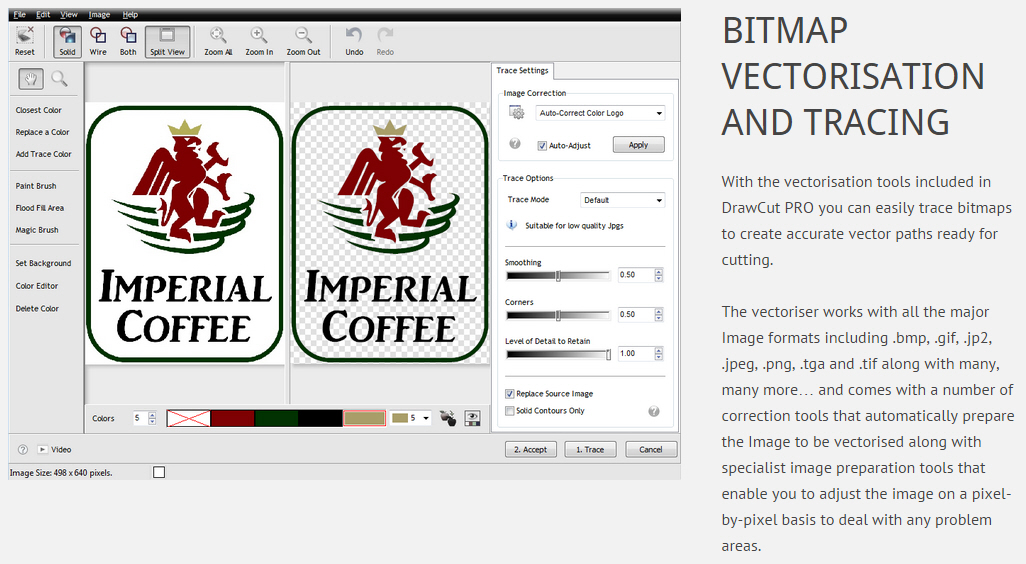Open the Image menu
The height and width of the screenshot is (564, 1026).
coord(99,14)
